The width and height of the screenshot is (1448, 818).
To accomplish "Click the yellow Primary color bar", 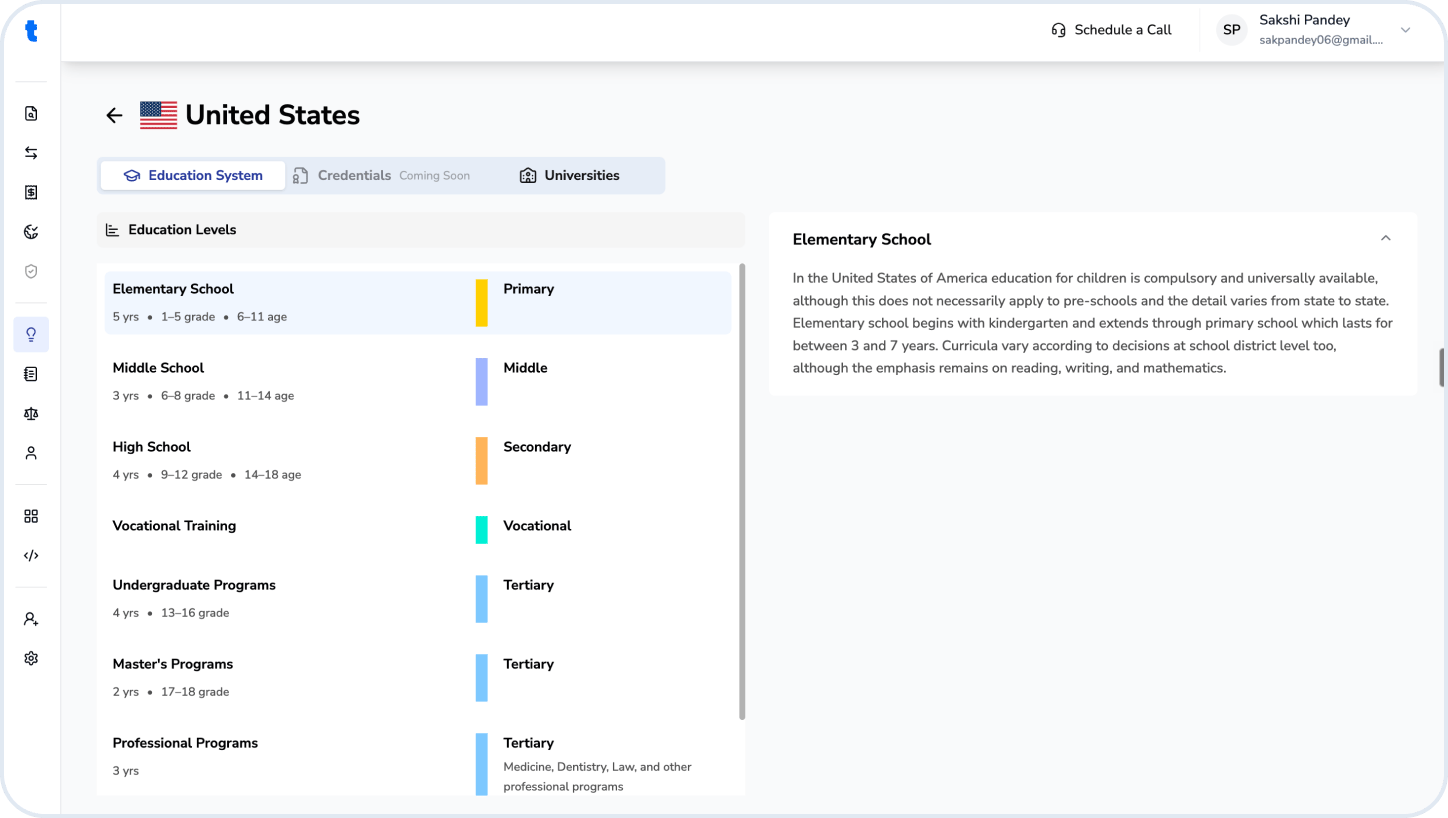I will click(482, 303).
